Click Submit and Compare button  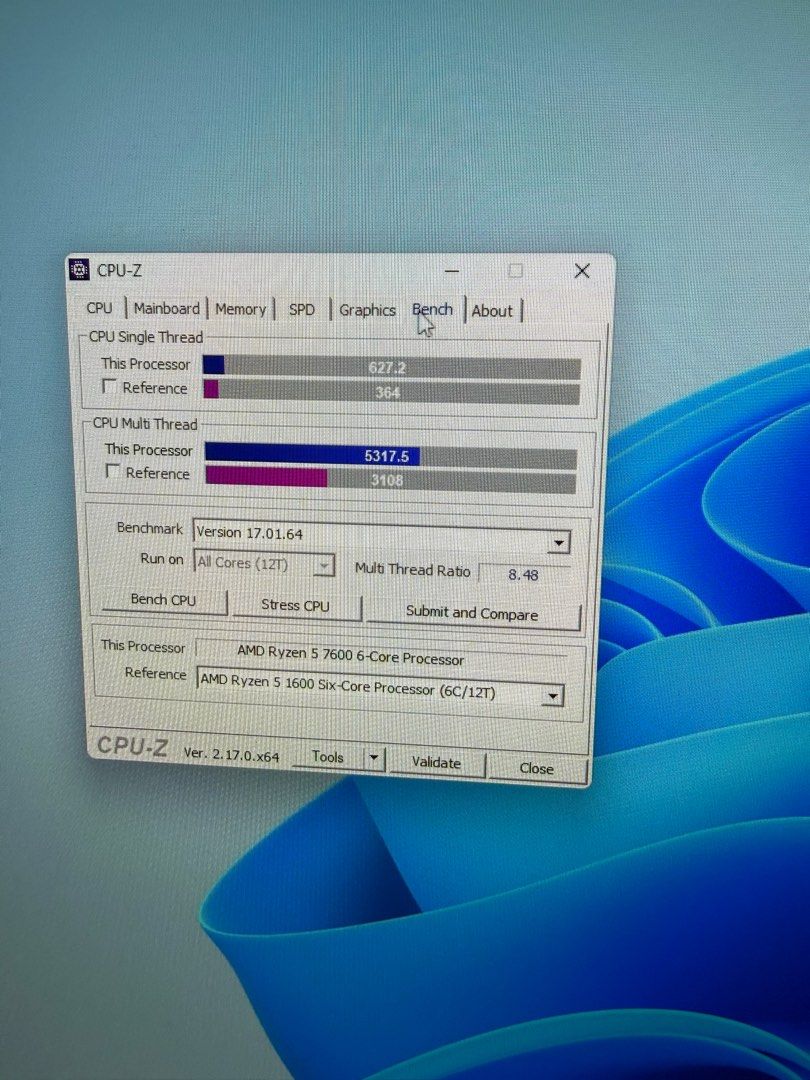tap(472, 613)
